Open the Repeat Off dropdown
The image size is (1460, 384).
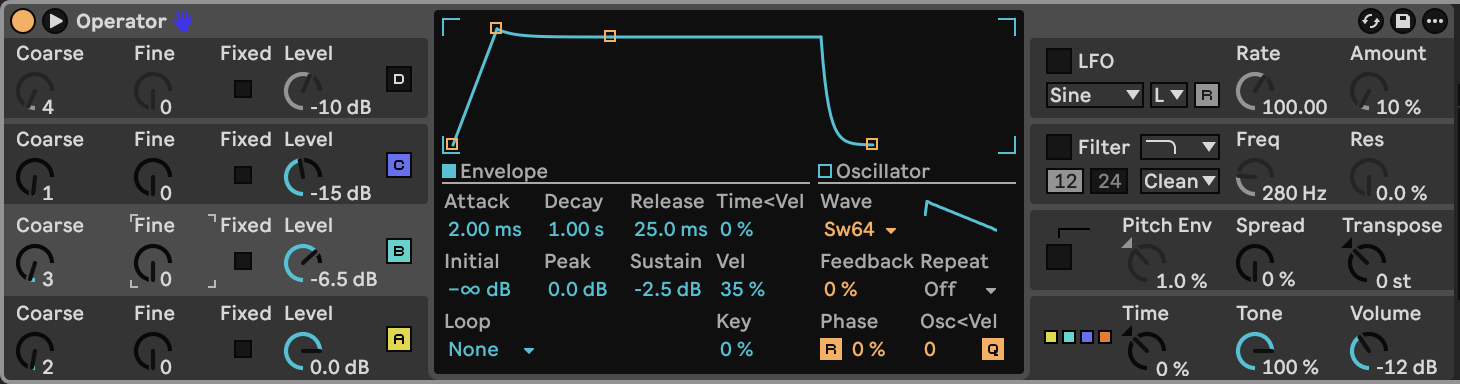960,289
